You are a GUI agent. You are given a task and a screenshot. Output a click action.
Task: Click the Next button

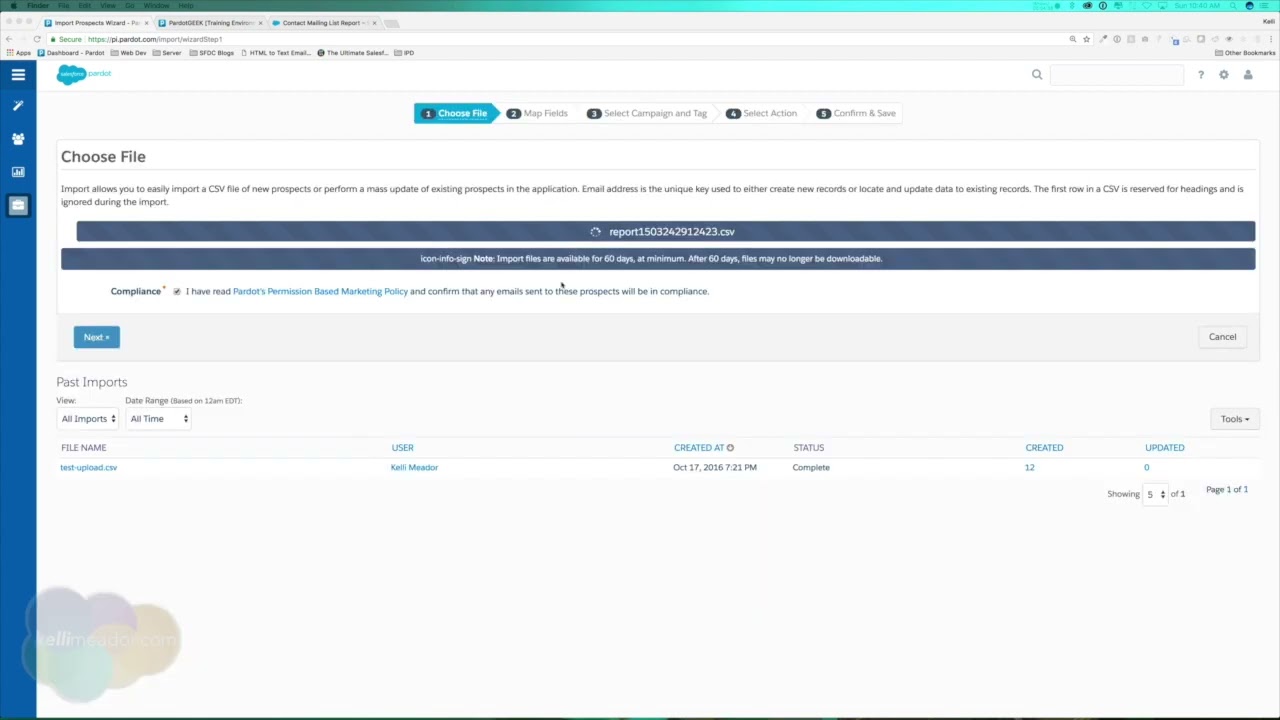tap(96, 337)
